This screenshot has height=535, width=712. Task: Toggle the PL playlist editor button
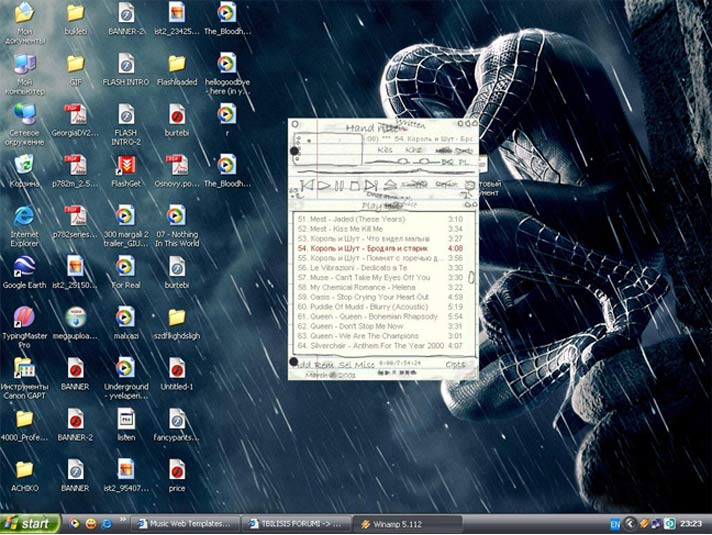pyautogui.click(x=464, y=161)
